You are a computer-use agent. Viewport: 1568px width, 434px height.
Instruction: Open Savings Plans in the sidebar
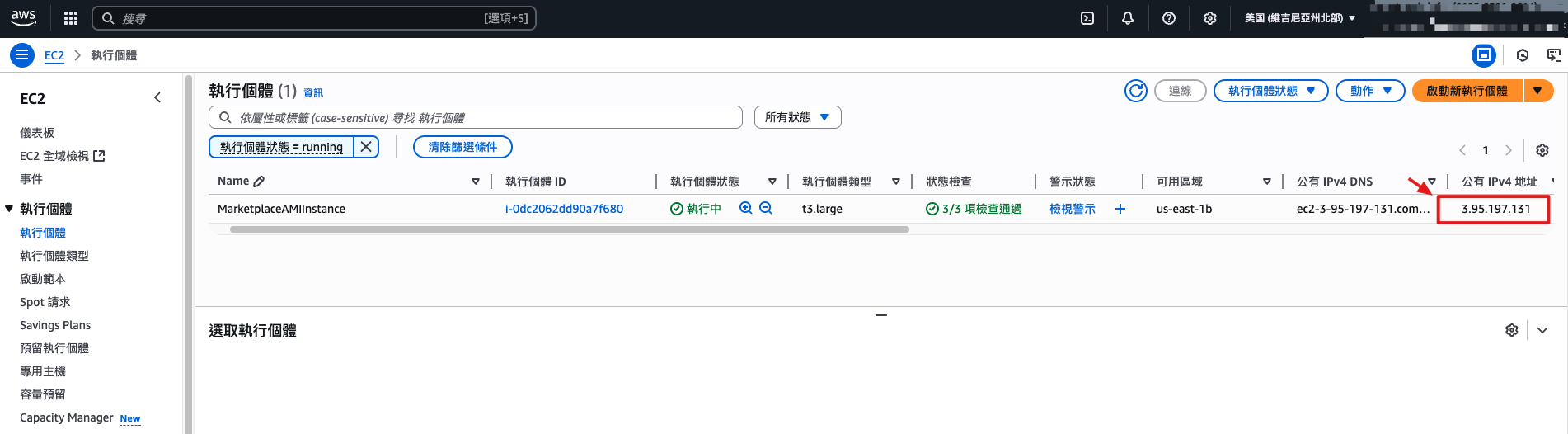(x=55, y=325)
